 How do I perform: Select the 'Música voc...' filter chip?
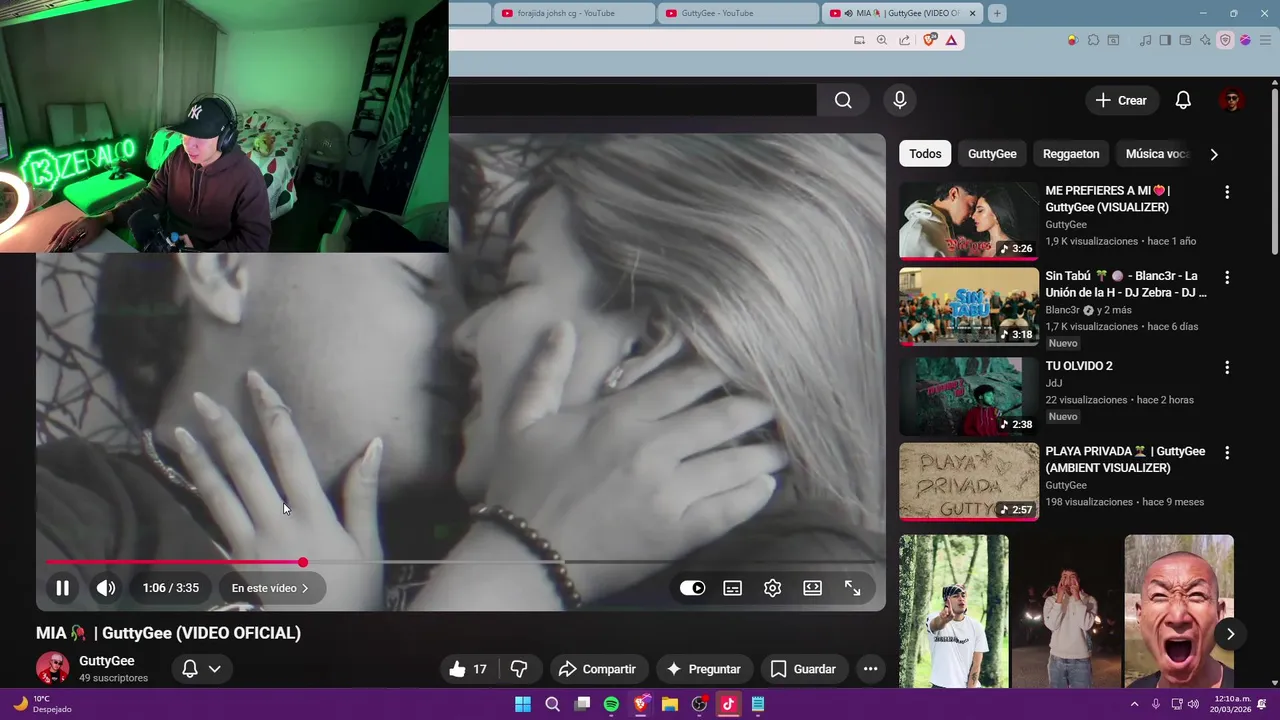[1156, 154]
